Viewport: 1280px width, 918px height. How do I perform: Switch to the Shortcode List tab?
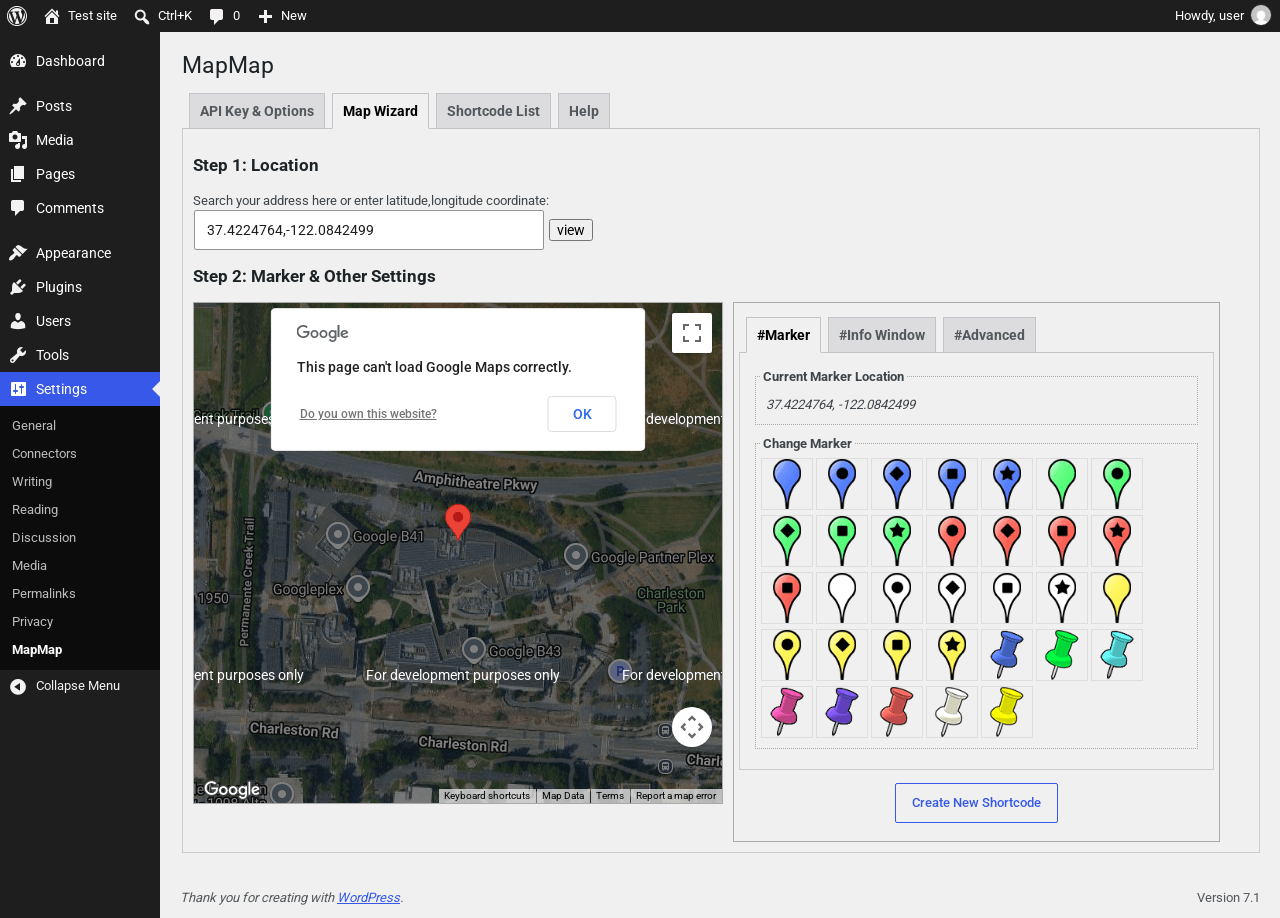pyautogui.click(x=493, y=111)
